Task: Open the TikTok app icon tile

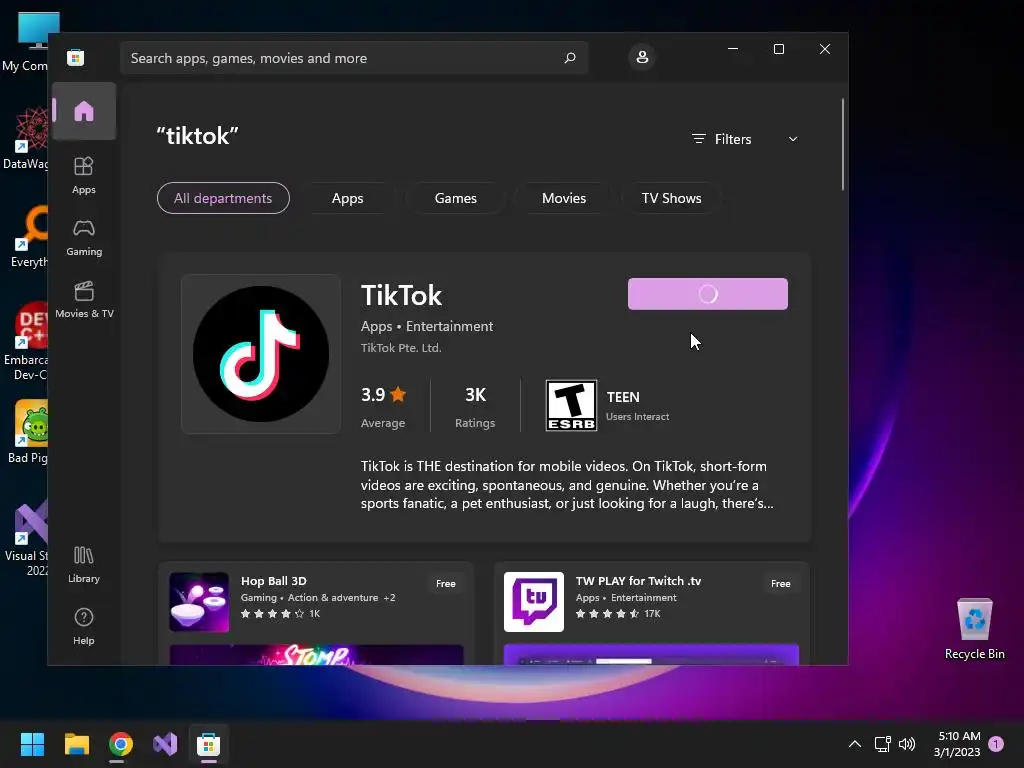Action: [x=261, y=354]
